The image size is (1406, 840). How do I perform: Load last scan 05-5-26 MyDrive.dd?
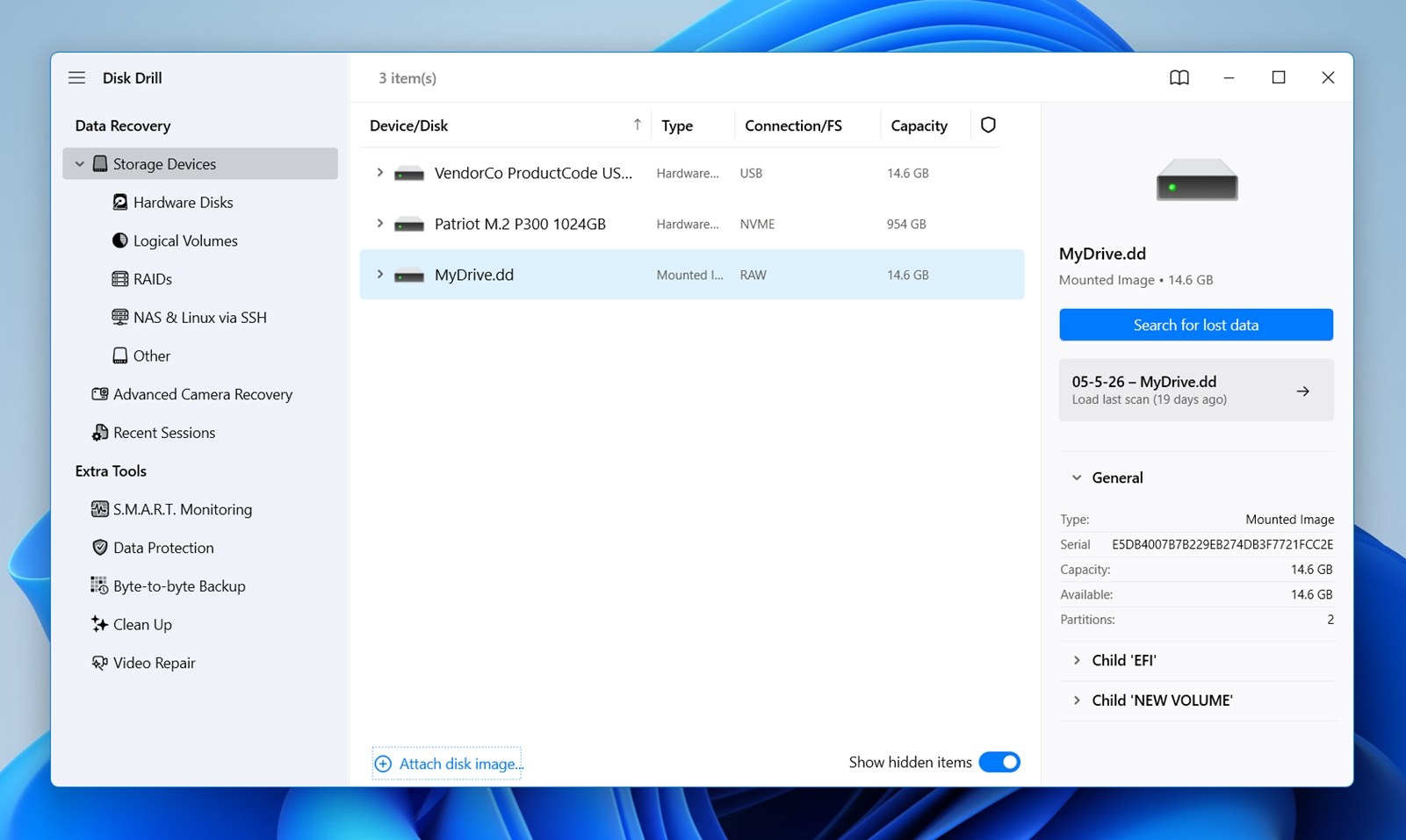tap(1196, 391)
